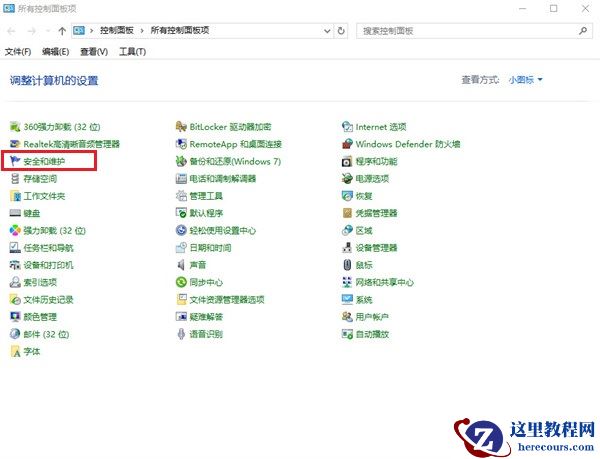Open the 轻松使用设置中心 link
Viewport: 600px width, 459px height.
pos(223,231)
